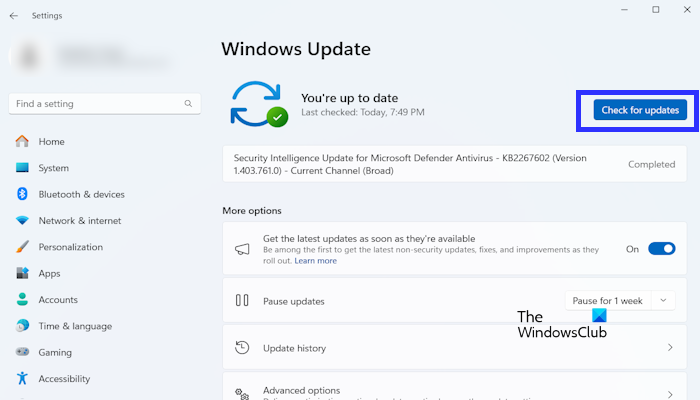Click the Gaming controller icon
The height and width of the screenshot is (400, 700).
coord(22,352)
